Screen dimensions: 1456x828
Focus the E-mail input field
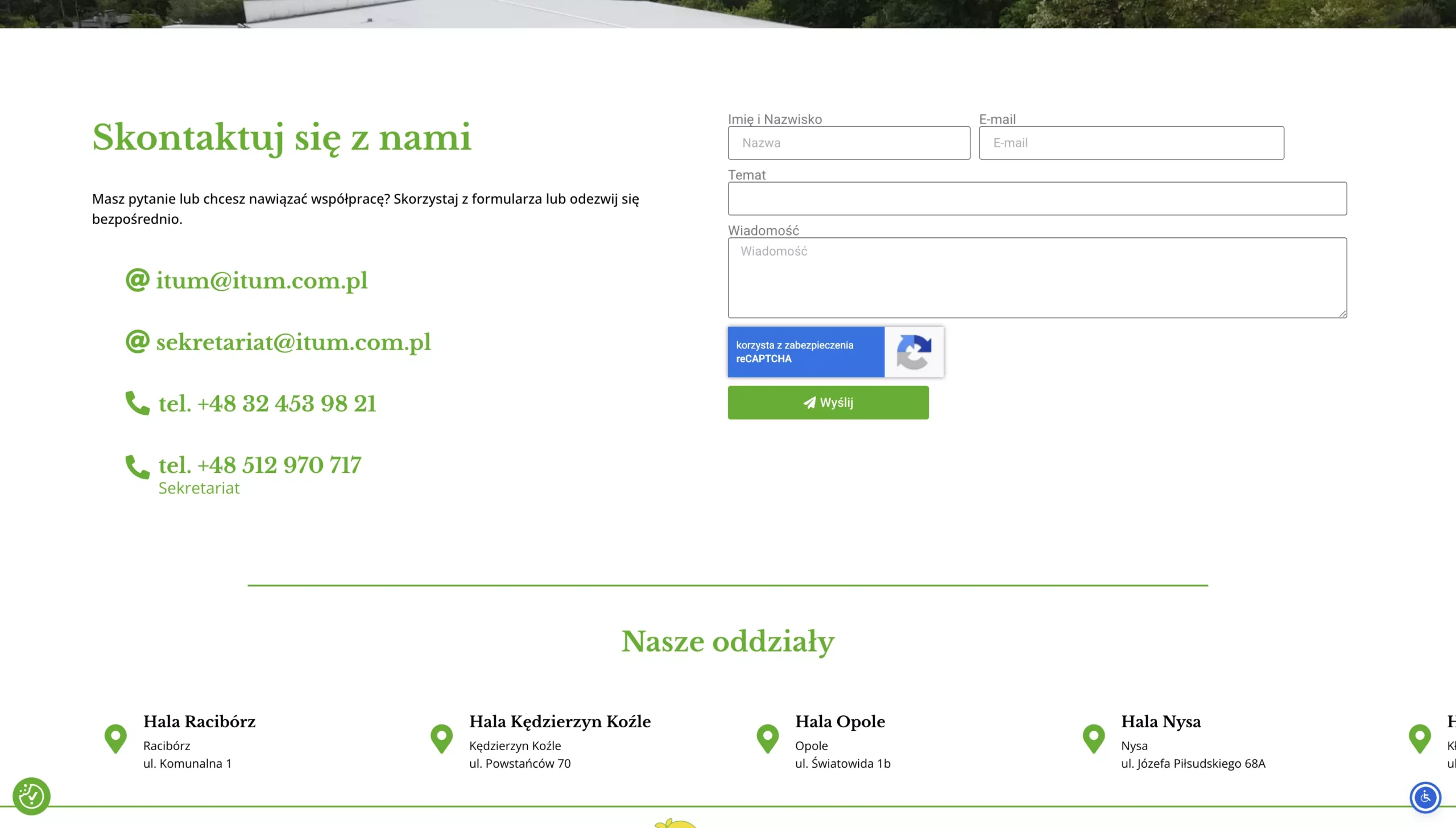pyautogui.click(x=1131, y=143)
